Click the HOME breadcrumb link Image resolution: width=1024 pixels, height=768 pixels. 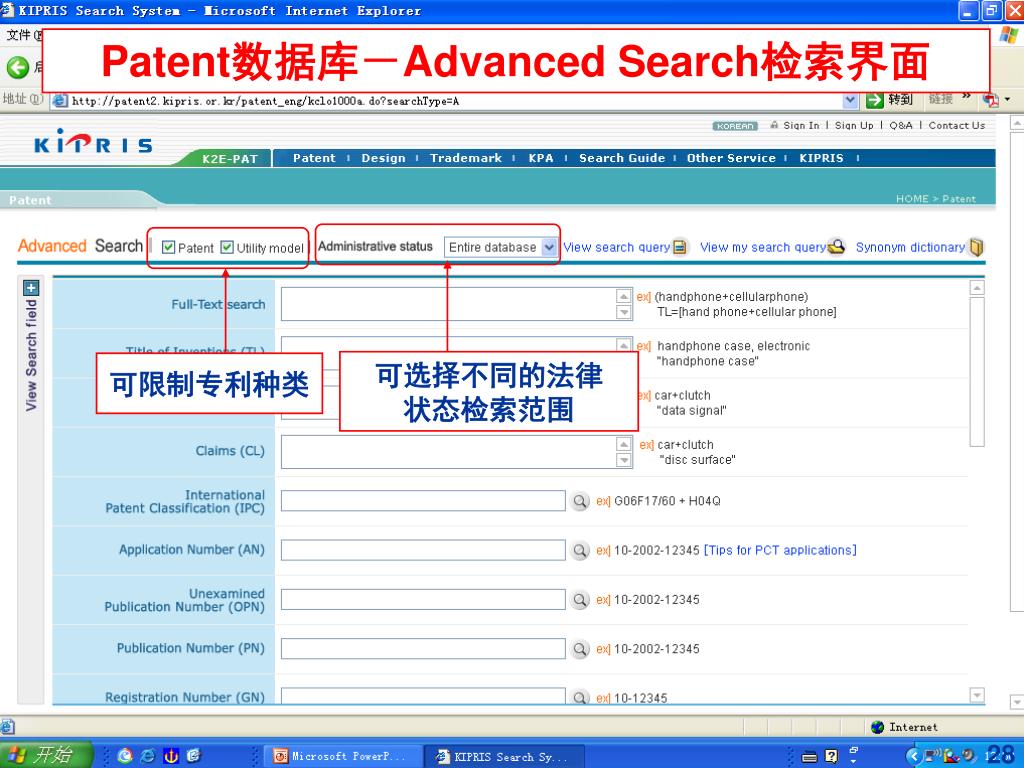(912, 199)
